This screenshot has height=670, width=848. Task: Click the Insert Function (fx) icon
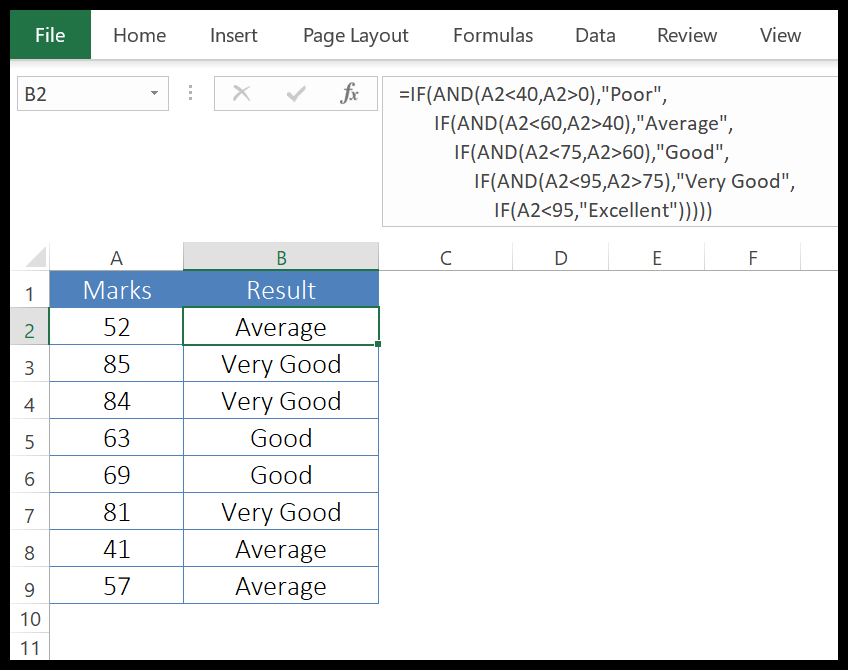[x=349, y=93]
